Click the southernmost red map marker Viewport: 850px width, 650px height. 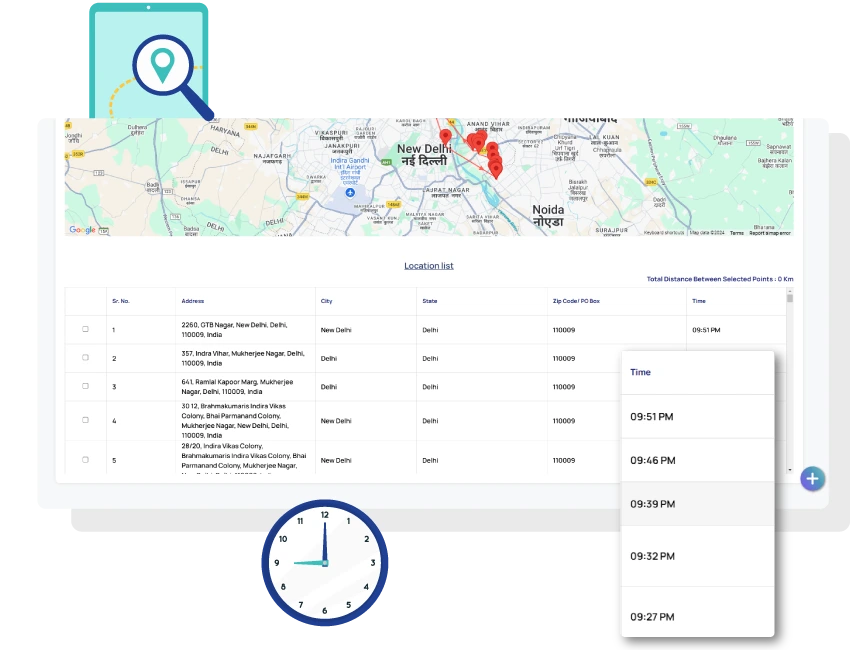(496, 168)
